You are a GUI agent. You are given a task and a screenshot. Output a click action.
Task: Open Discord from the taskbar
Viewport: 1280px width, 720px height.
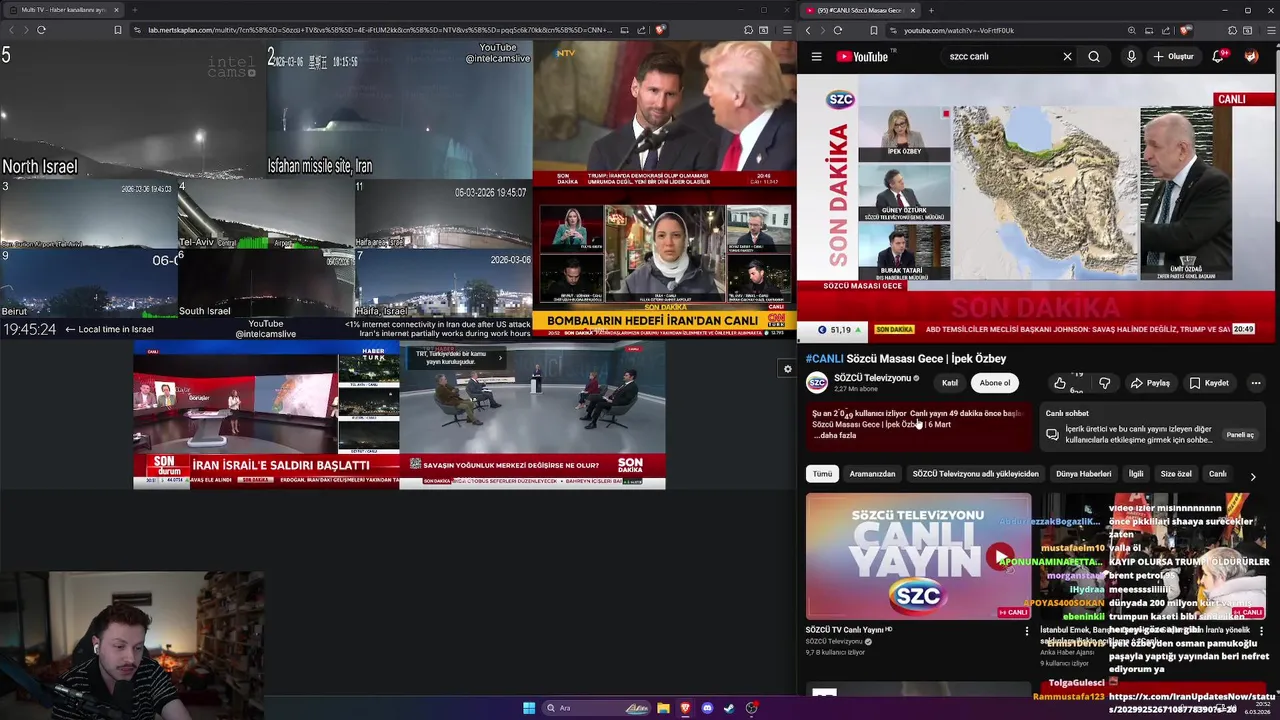point(707,708)
